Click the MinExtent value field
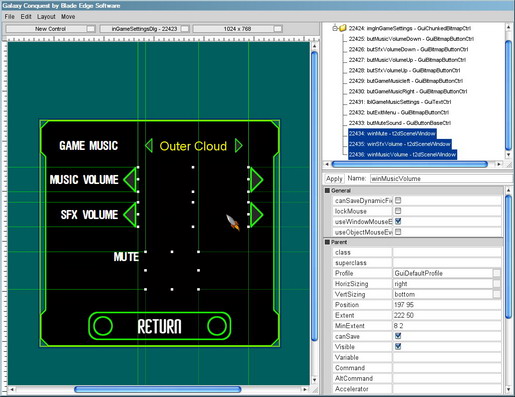 click(x=447, y=326)
